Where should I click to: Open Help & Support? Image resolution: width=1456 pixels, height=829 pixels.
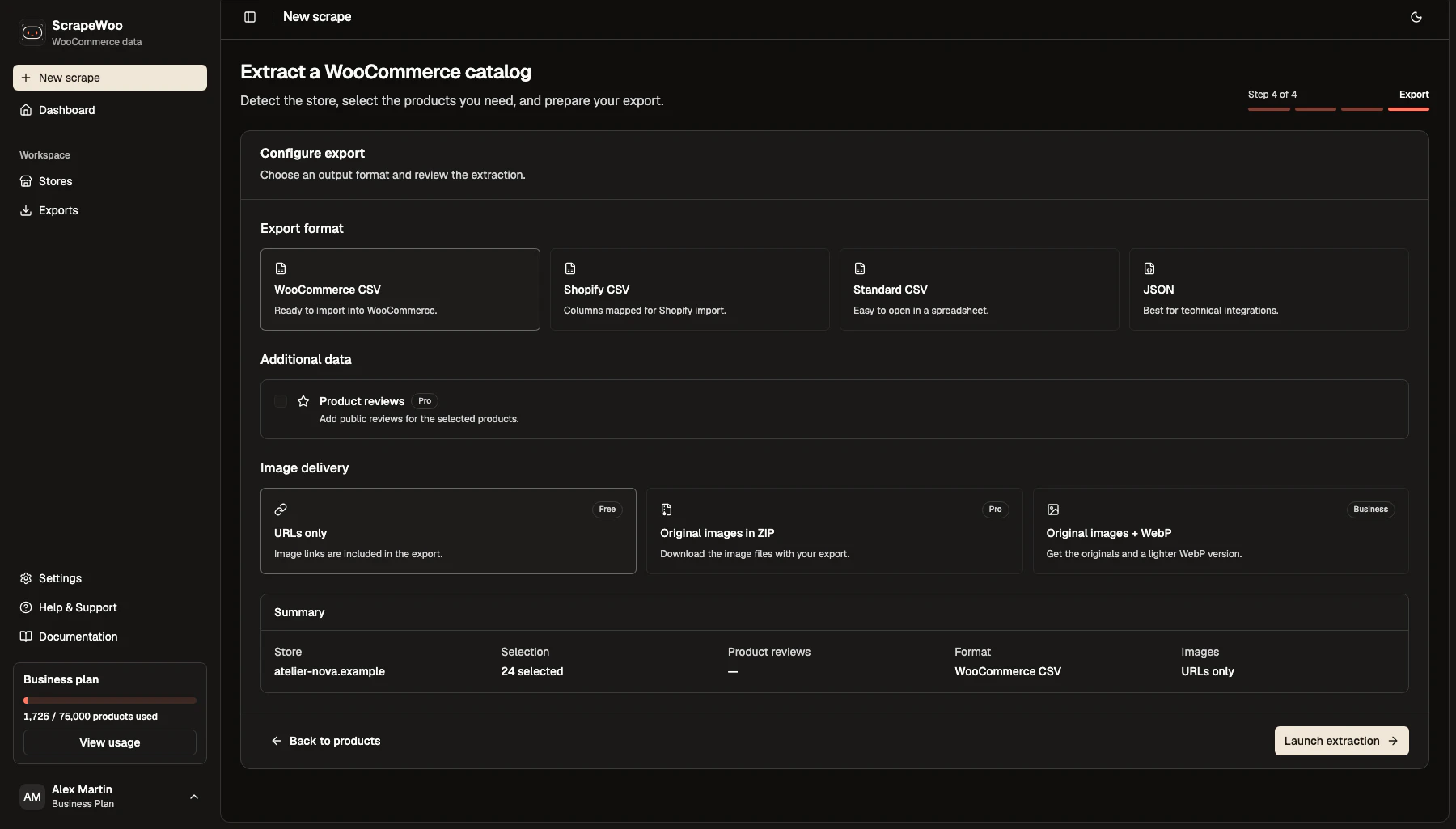click(110, 607)
